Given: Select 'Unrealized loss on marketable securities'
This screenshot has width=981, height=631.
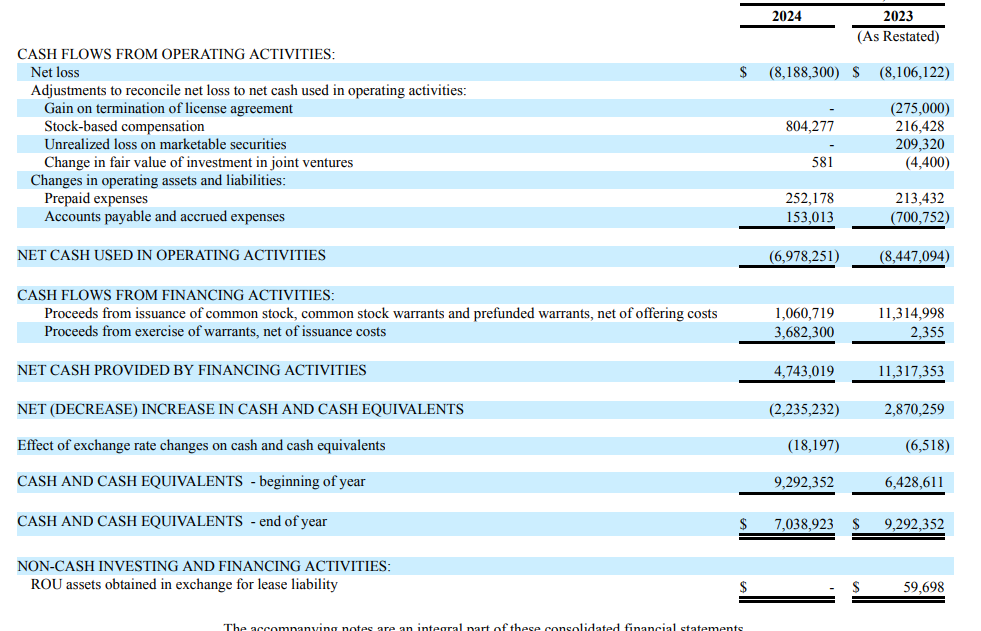Looking at the screenshot, I should pyautogui.click(x=165, y=144).
